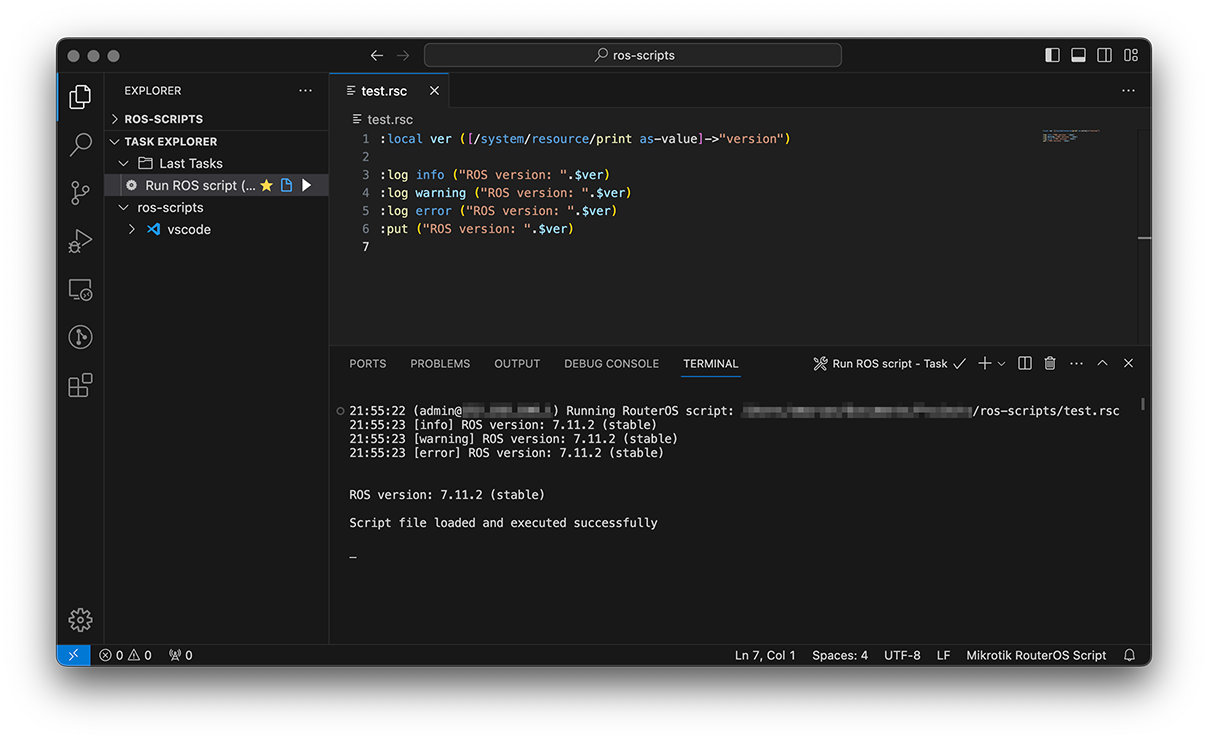Switch to the PORTS panel tab
This screenshot has height=740, width=1207.
coord(368,363)
